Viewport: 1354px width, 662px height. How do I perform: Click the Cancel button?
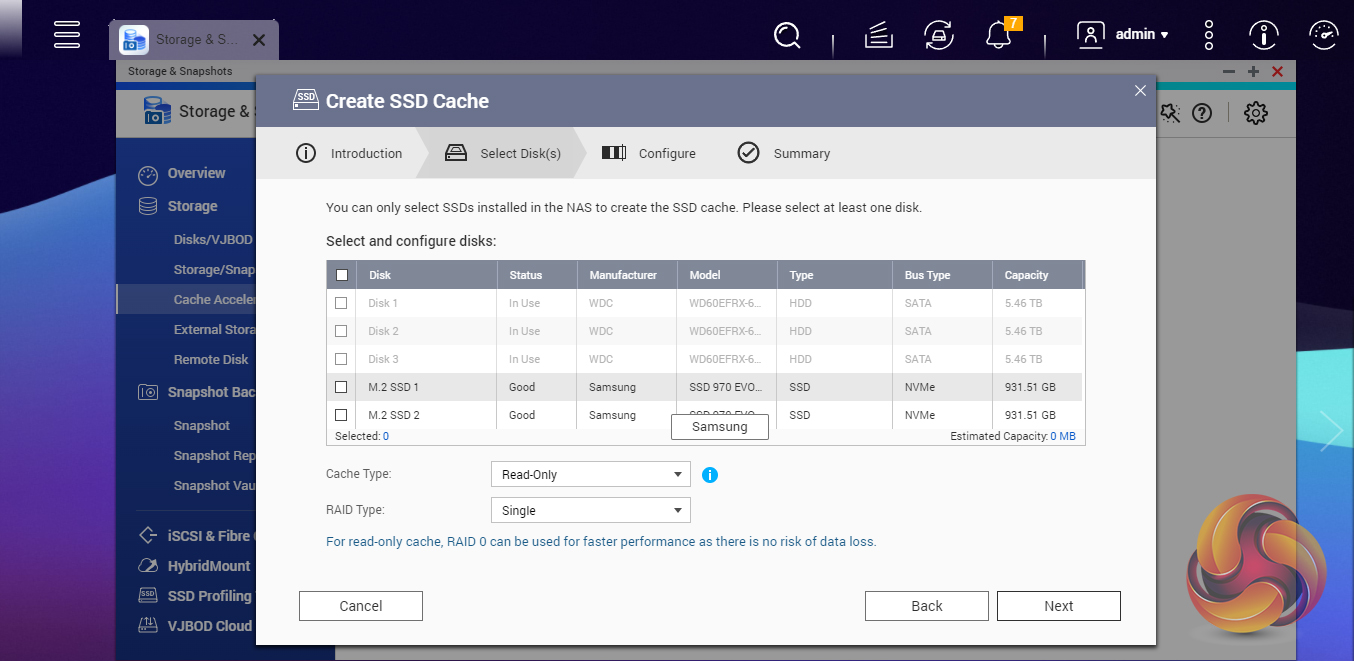coord(361,606)
